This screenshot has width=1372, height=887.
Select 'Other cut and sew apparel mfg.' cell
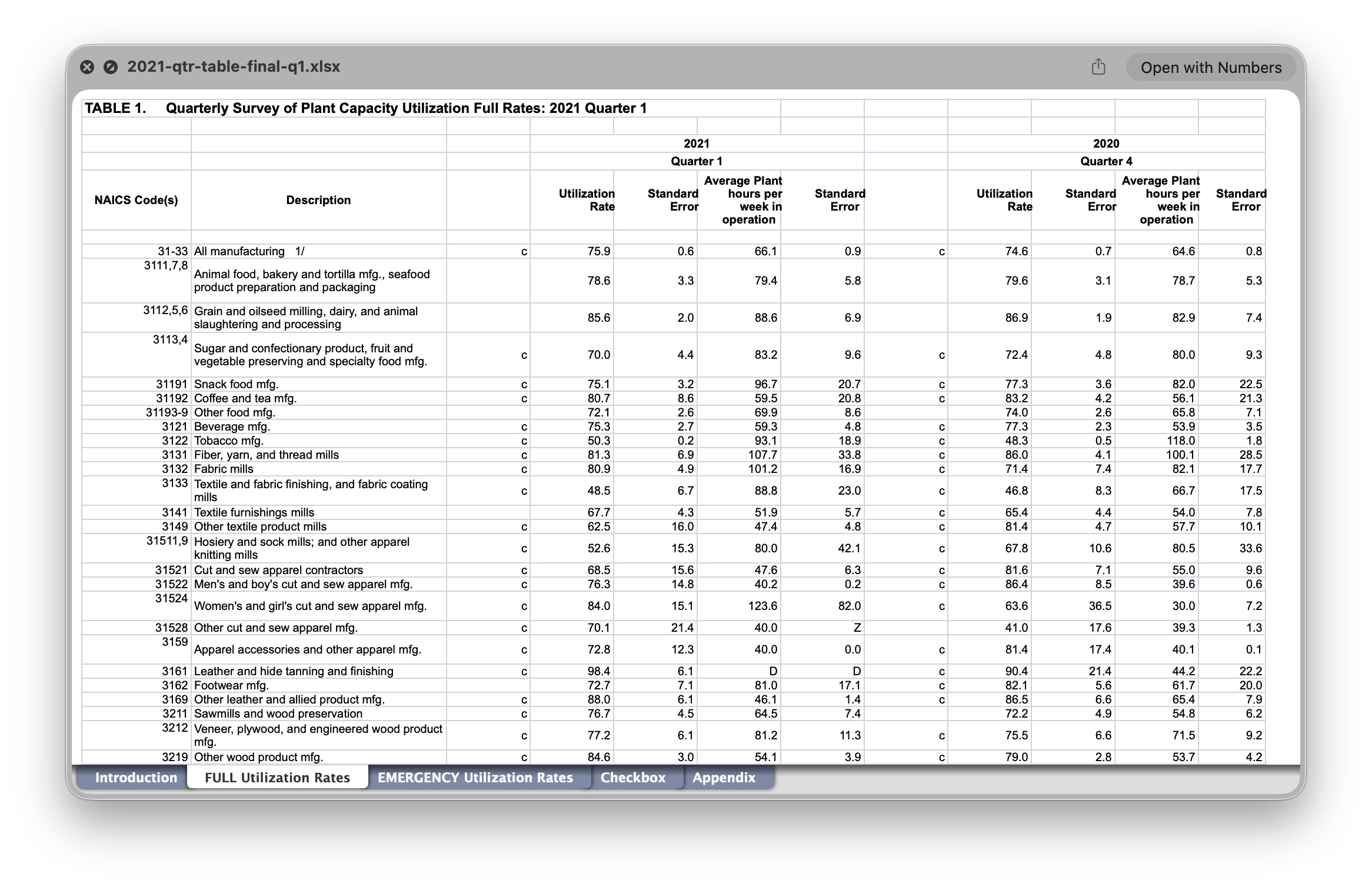318,628
